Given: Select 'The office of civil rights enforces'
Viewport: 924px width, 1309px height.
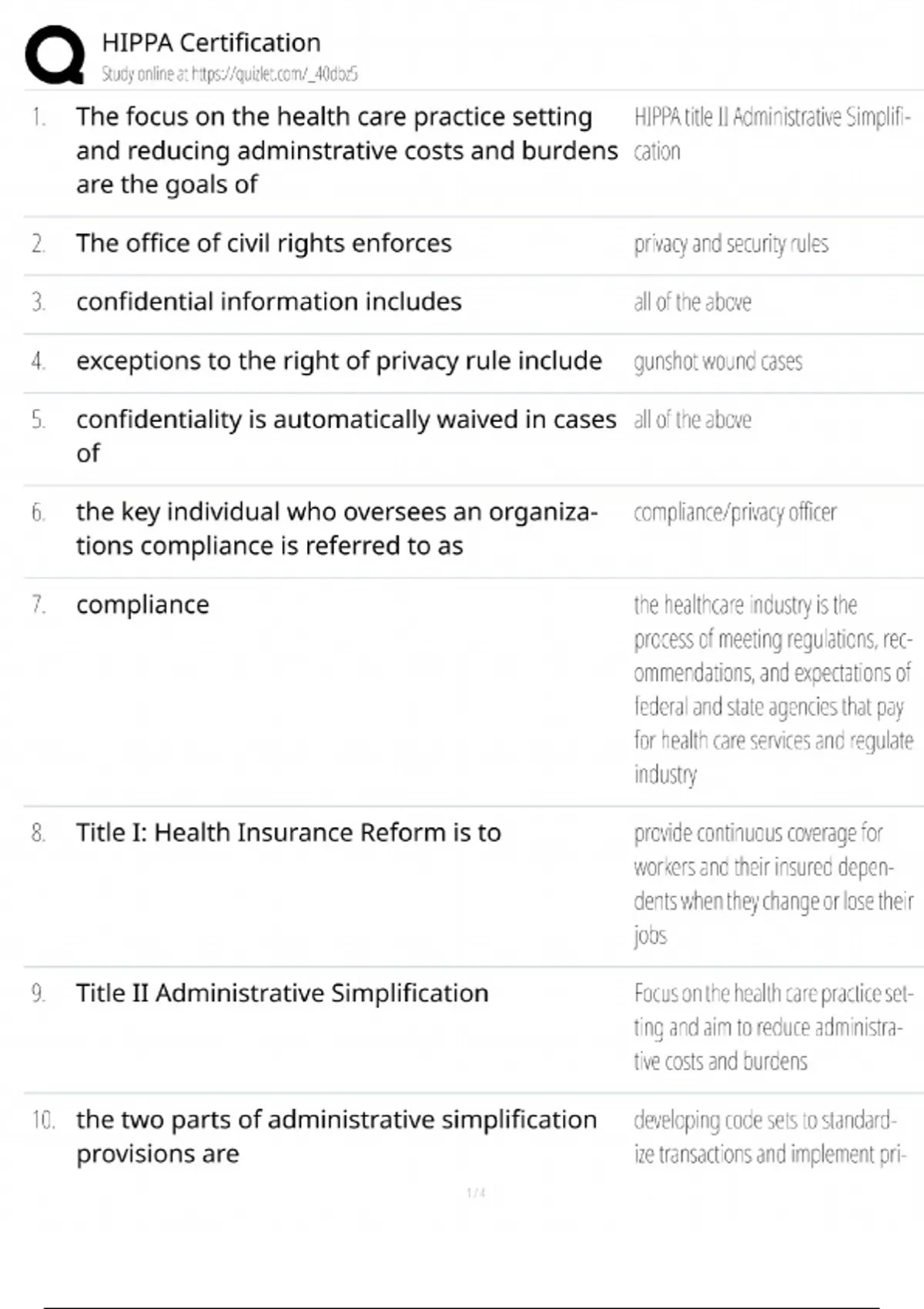Looking at the screenshot, I should [x=263, y=243].
